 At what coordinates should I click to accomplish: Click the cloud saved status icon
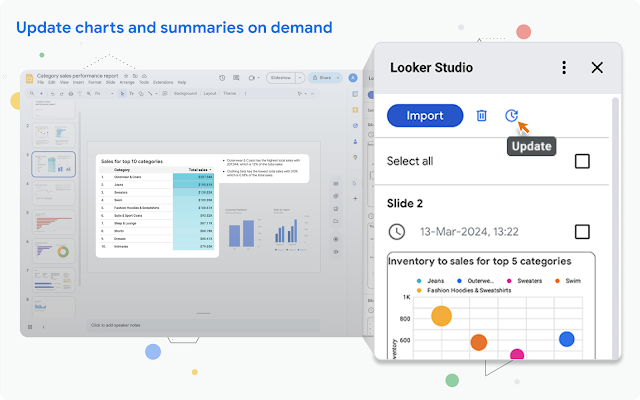coord(144,76)
